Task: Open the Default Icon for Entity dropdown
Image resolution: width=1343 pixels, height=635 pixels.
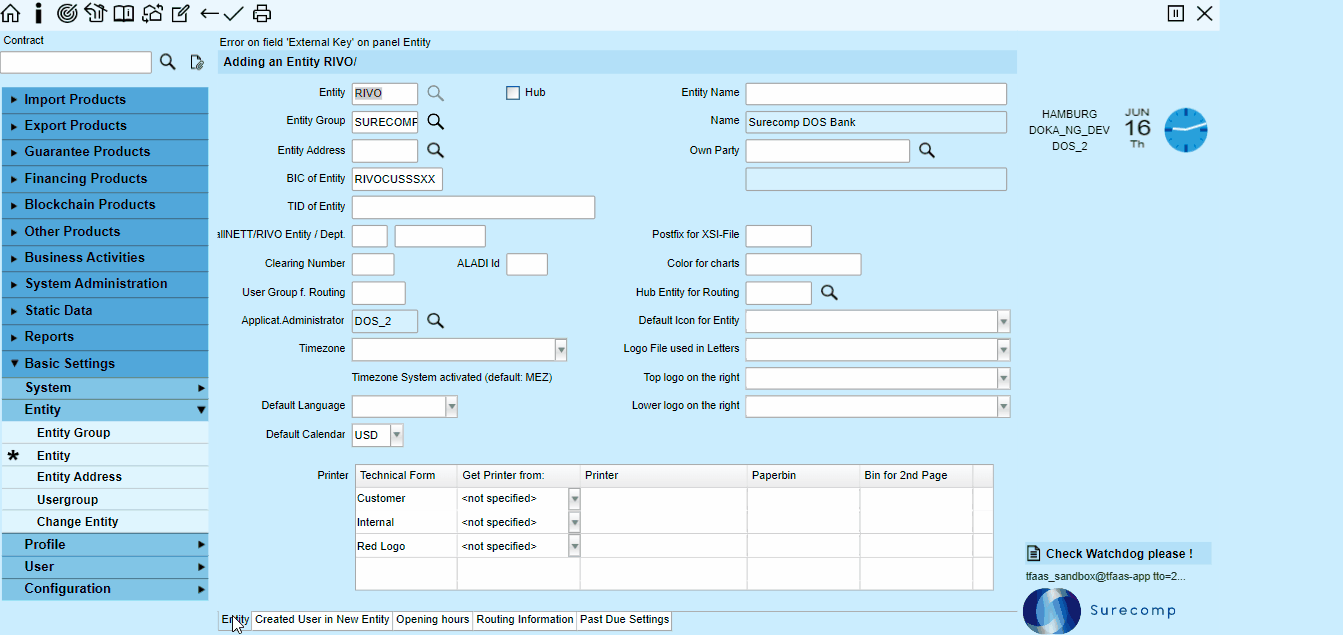Action: pos(1004,321)
